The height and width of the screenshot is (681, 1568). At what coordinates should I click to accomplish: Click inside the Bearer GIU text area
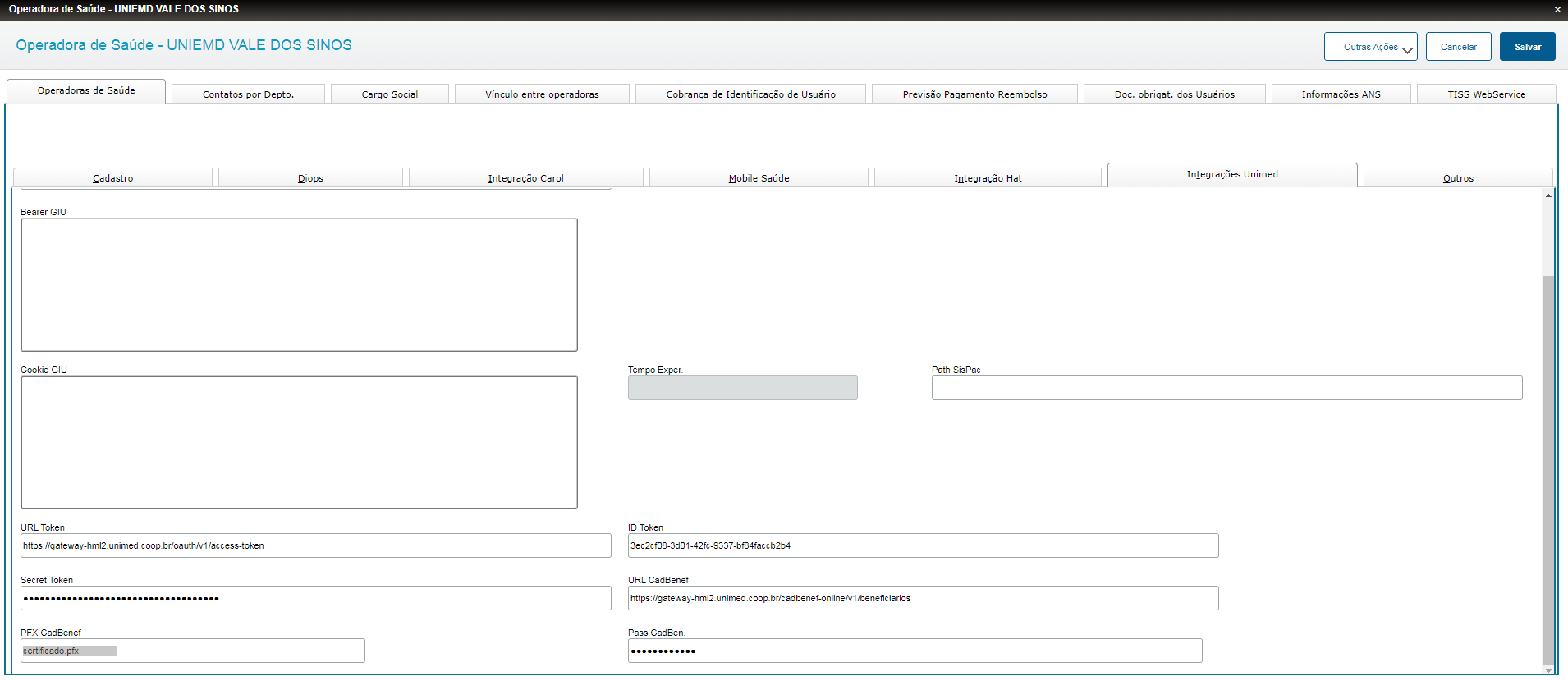click(x=299, y=285)
